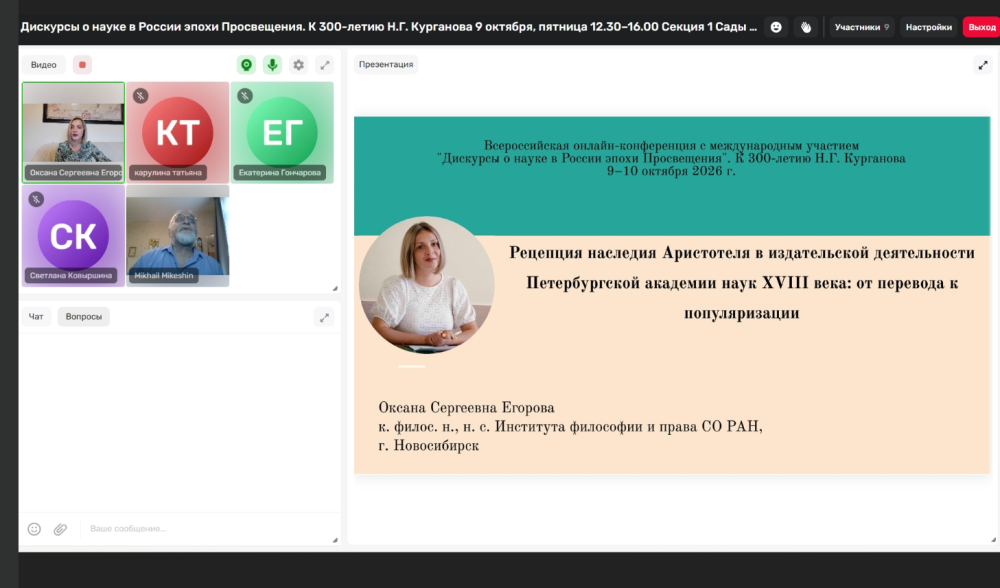Screen dimensions: 1000x588
Task: Click in the Ваше сообщение message field
Action: pyautogui.click(x=207, y=529)
